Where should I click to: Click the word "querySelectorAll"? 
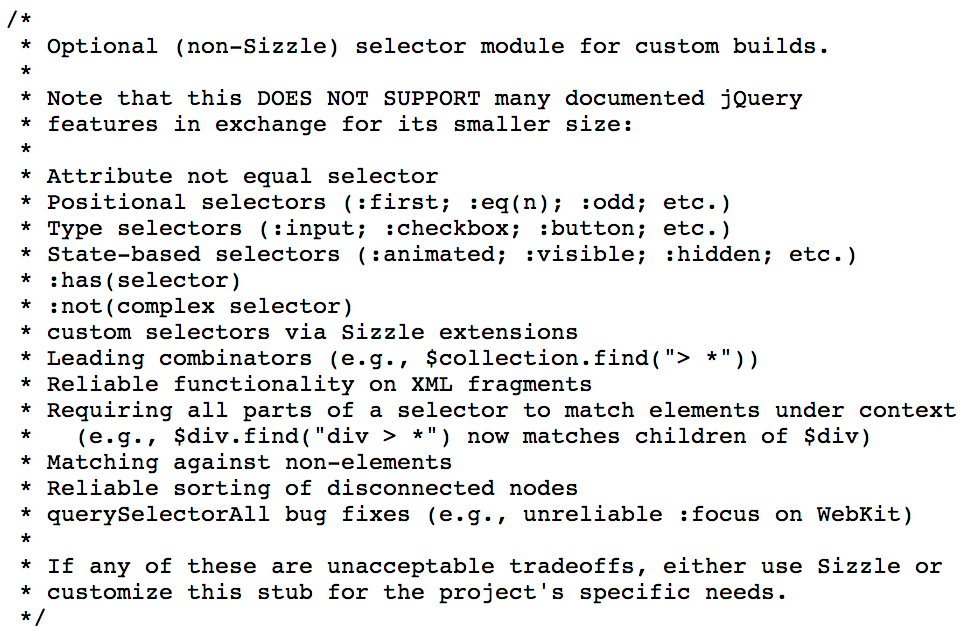158,515
